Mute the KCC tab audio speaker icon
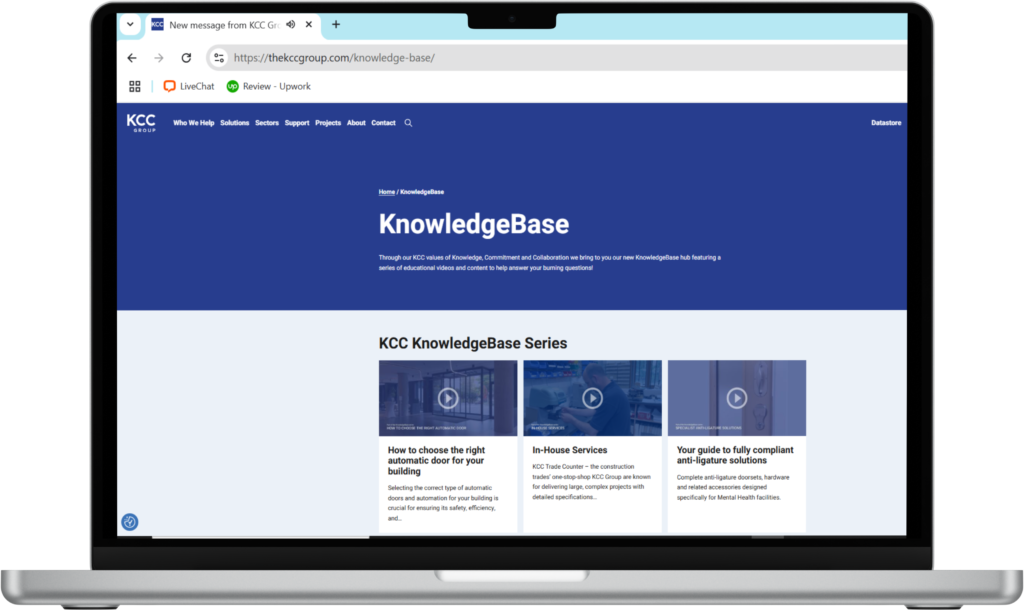The image size is (1024, 610). coord(291,24)
